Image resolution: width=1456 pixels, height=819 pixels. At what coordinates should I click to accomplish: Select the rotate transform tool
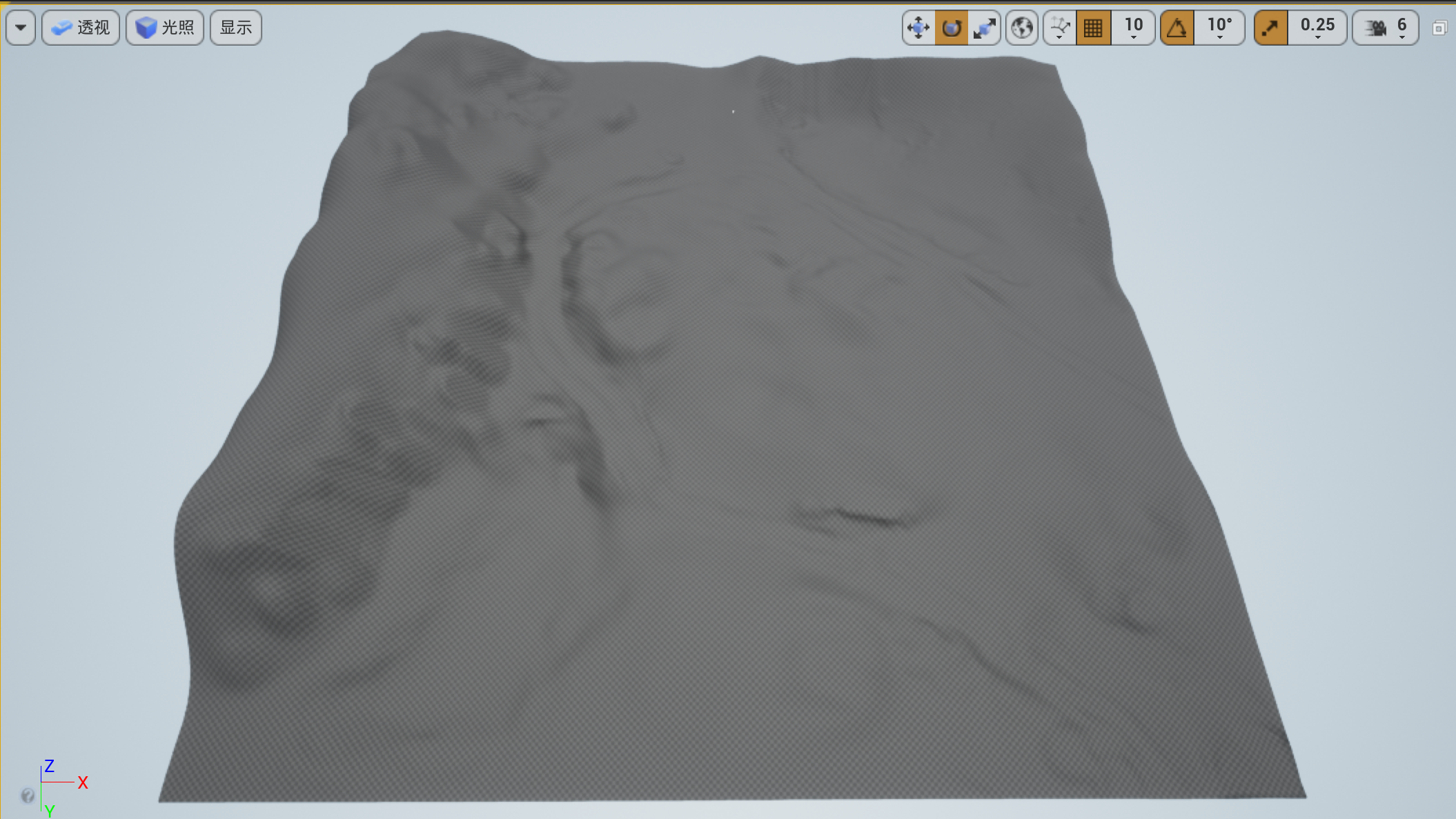(x=952, y=28)
